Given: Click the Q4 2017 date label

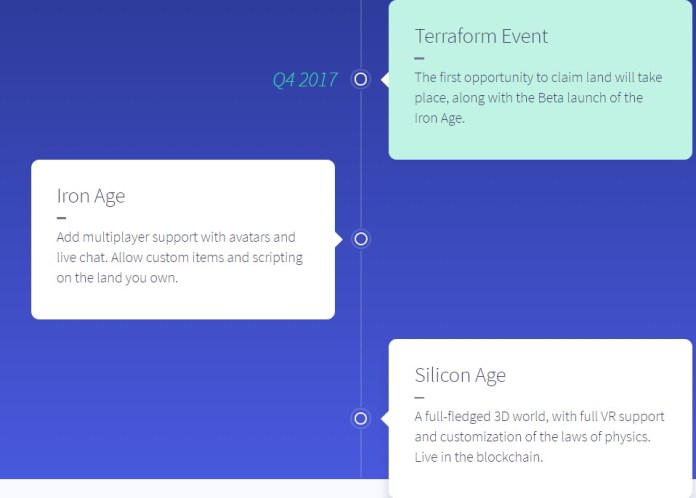Looking at the screenshot, I should (x=304, y=80).
